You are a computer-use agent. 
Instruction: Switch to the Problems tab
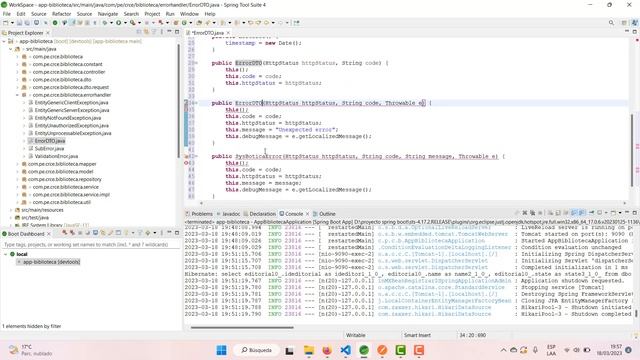coord(199,214)
